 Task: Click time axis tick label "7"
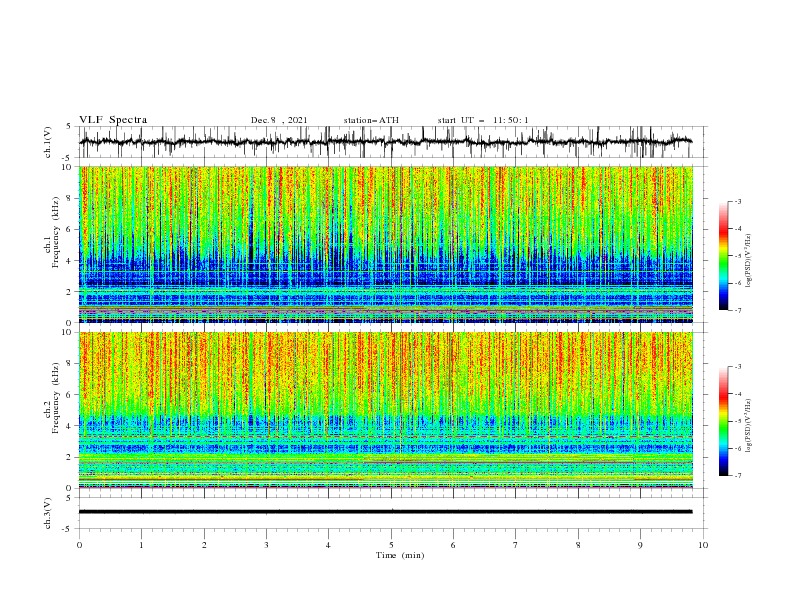point(516,545)
